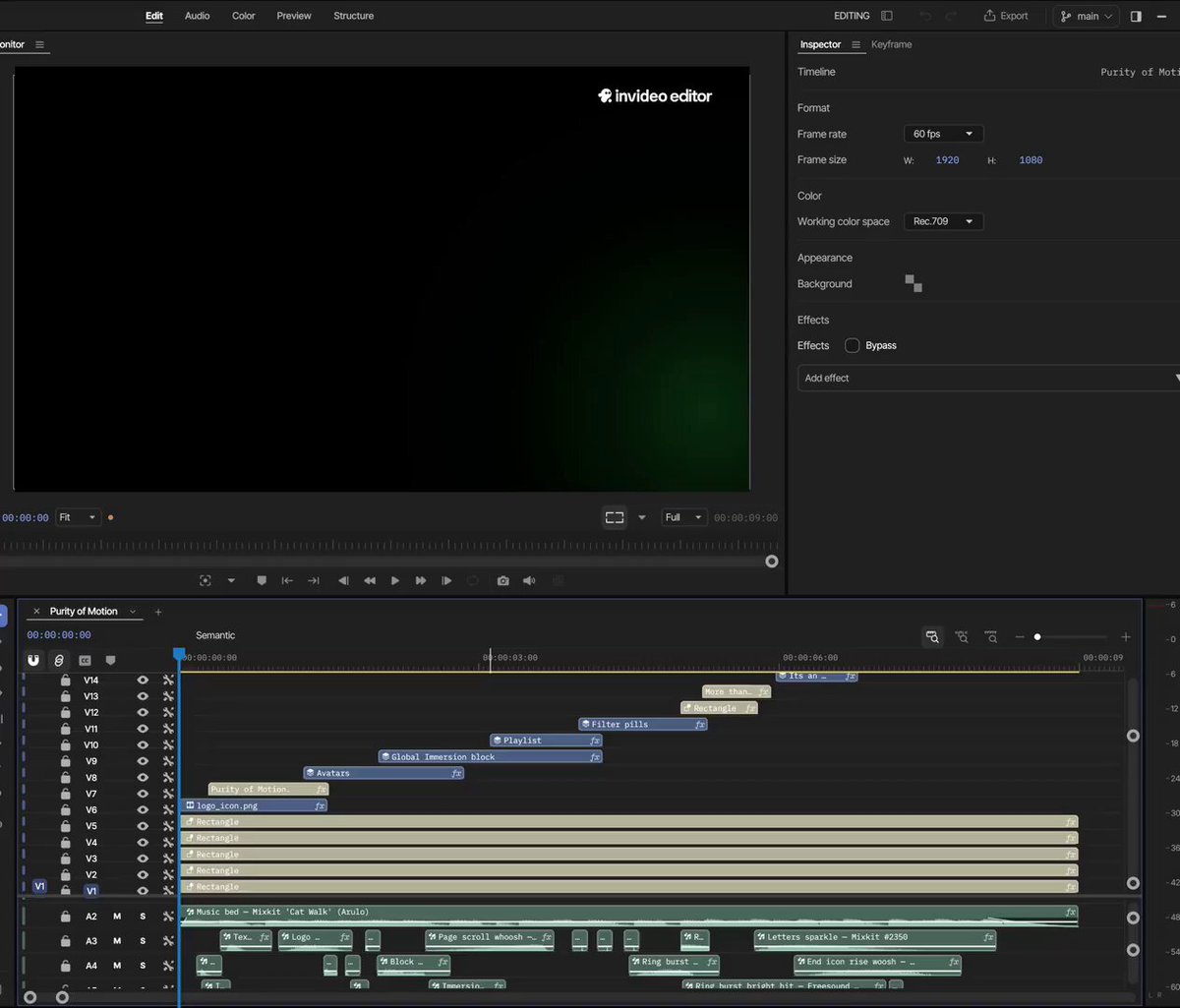Click the Play button in the transport controls

395,581
